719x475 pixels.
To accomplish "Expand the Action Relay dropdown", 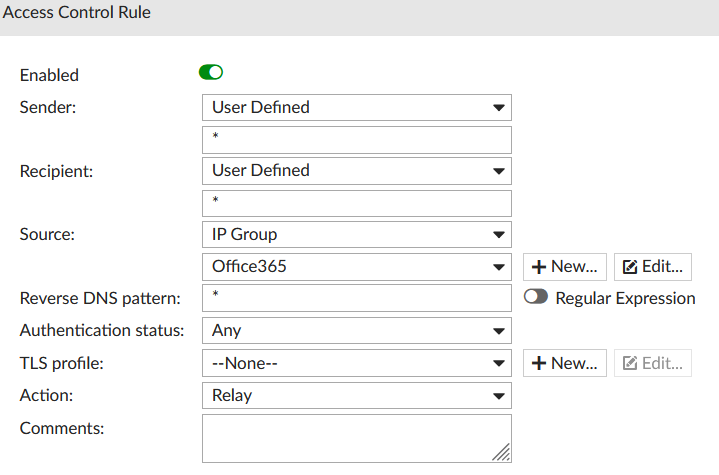I will pyautogui.click(x=356, y=395).
